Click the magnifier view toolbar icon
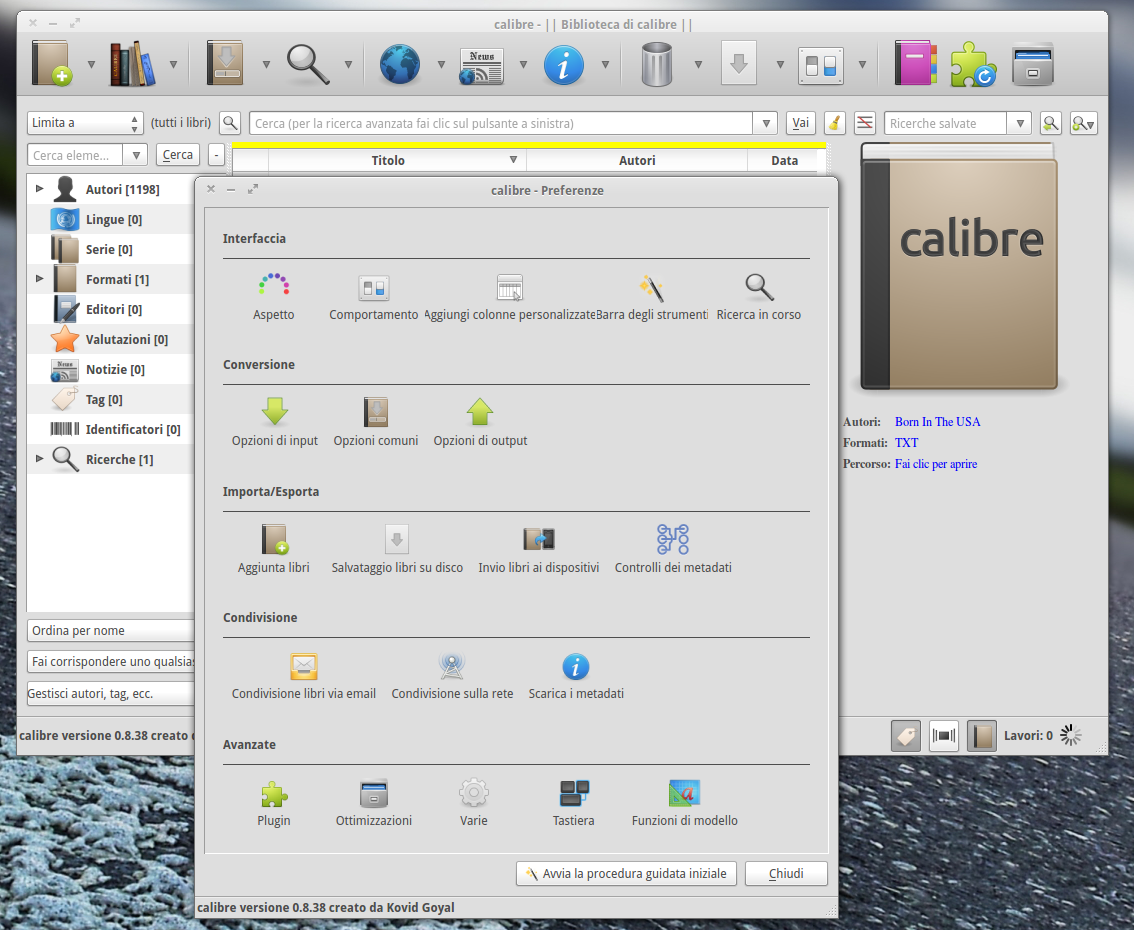Screen dimensions: 1134x930 tap(307, 64)
